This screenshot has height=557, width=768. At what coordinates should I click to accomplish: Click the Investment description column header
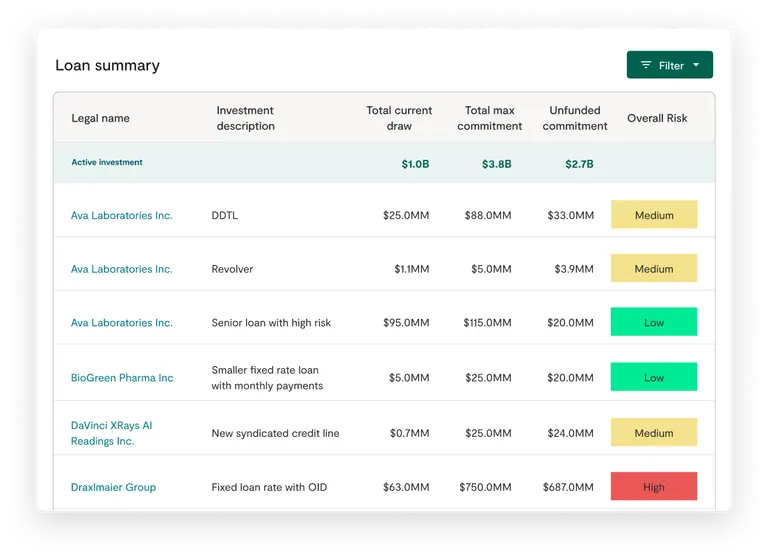(x=245, y=118)
